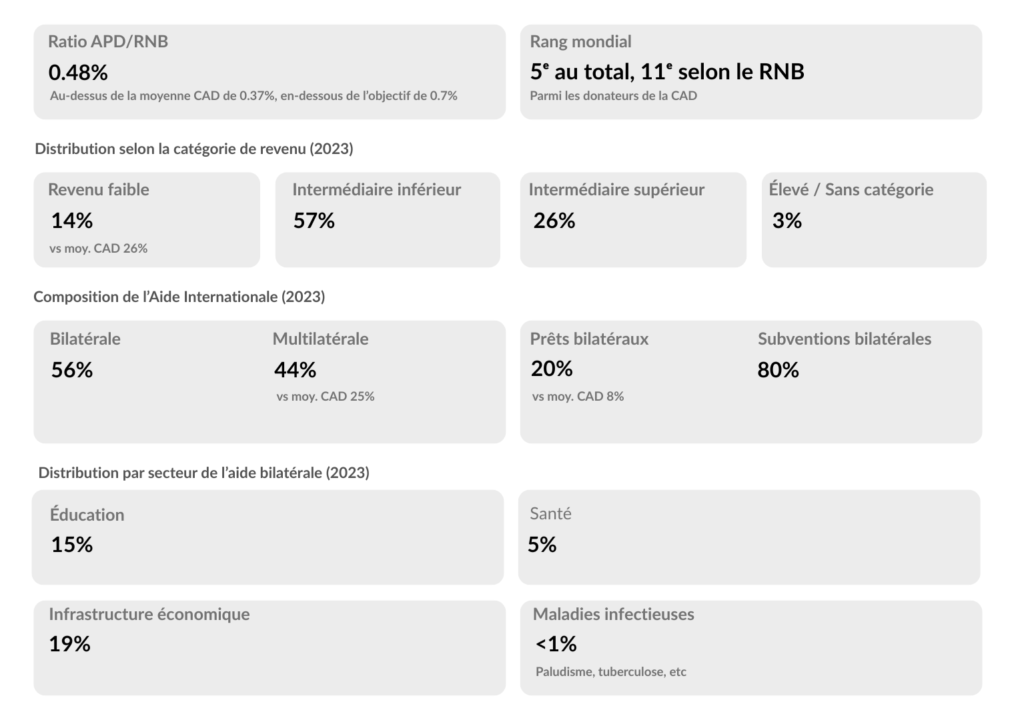Screen dimensions: 1024x720
Task: Click the Santé 5% sector card
Action: tap(748, 537)
